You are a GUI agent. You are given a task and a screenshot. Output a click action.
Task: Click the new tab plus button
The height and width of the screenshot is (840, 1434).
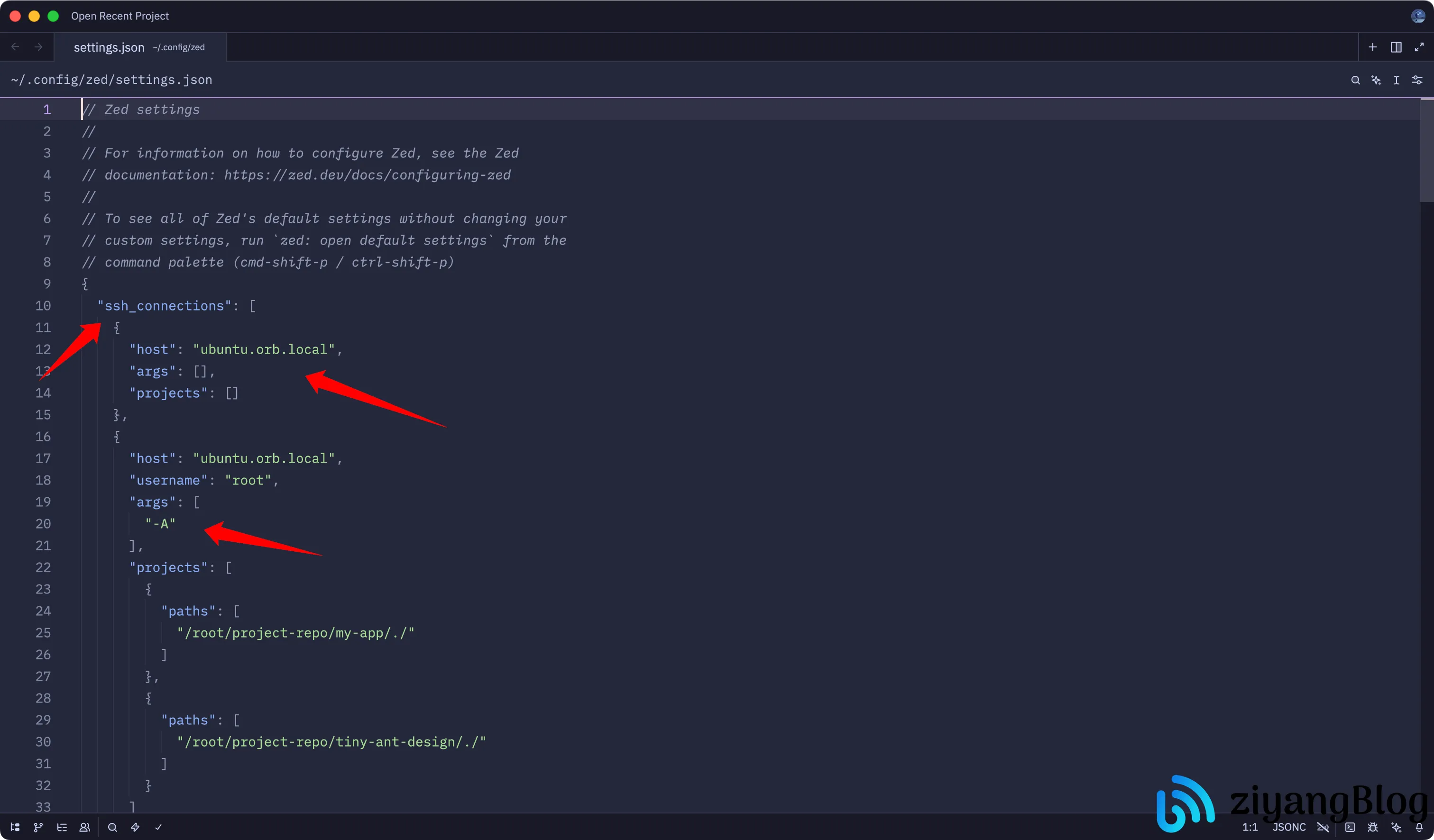[x=1372, y=47]
